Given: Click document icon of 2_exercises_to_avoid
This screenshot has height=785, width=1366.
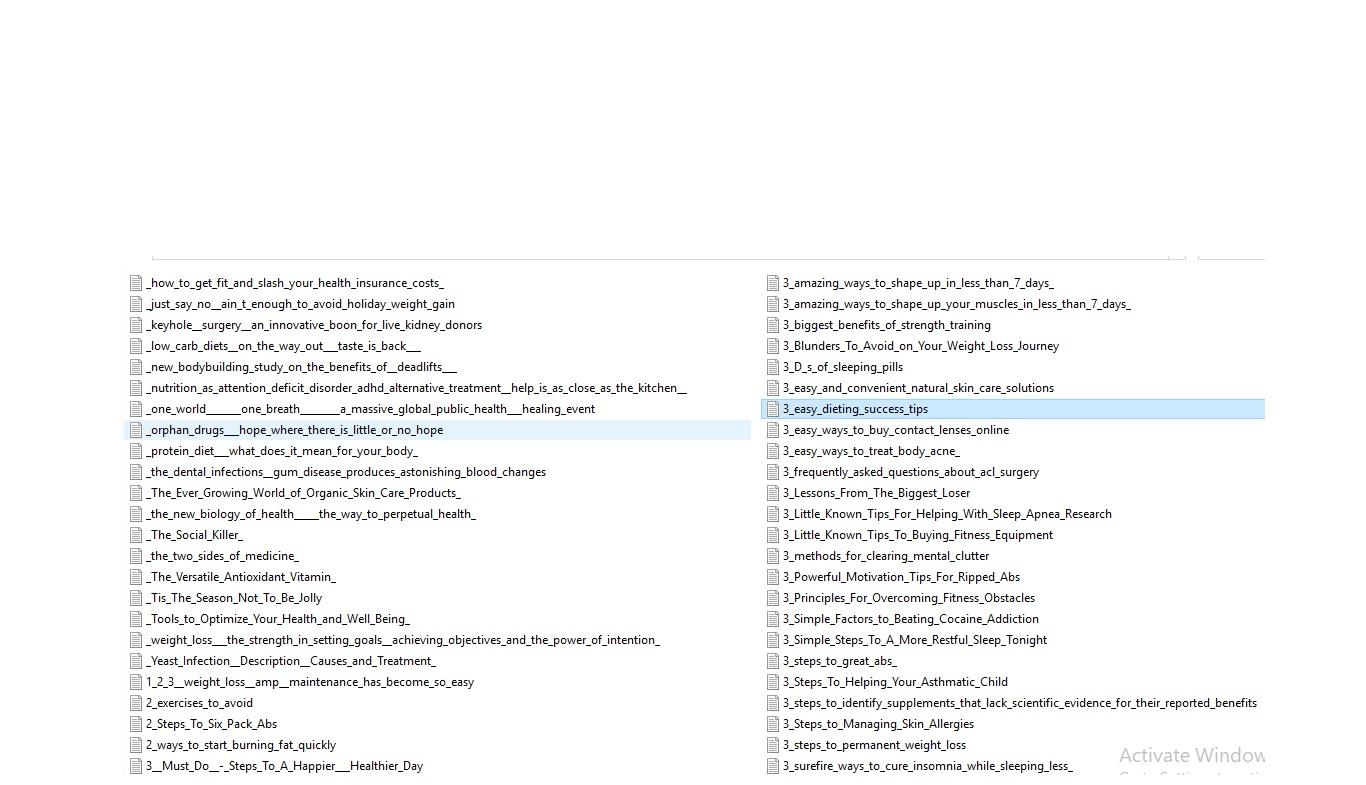Looking at the screenshot, I should pos(136,703).
